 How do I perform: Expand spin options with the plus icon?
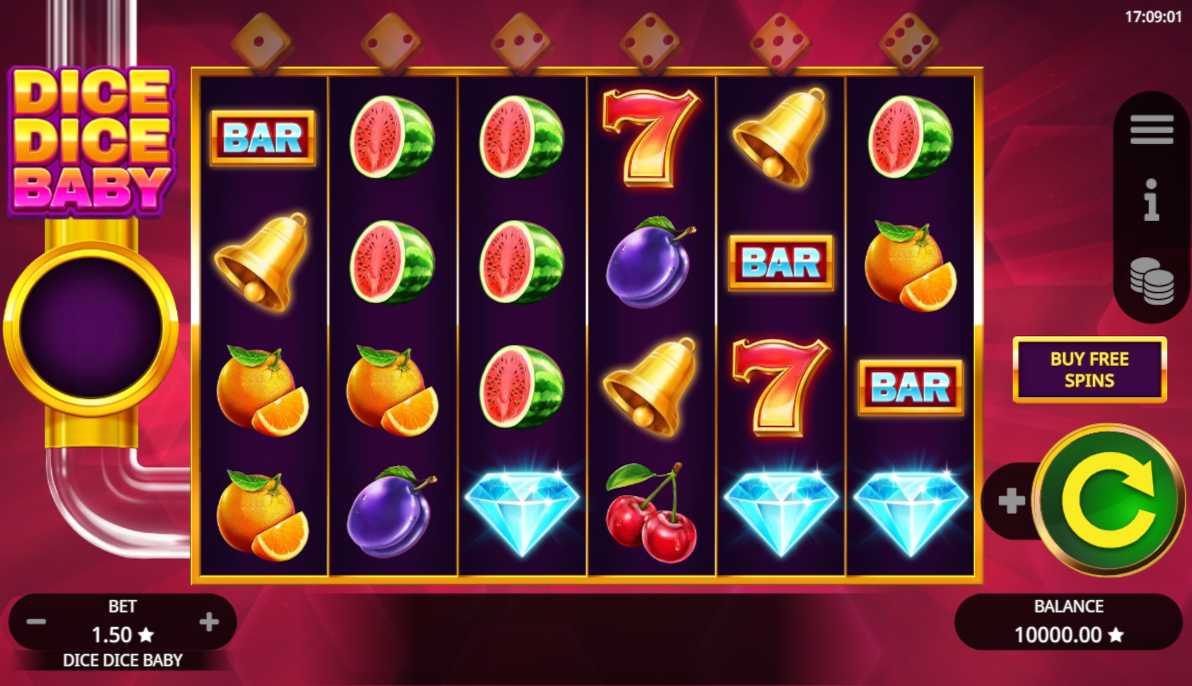pos(1011,500)
